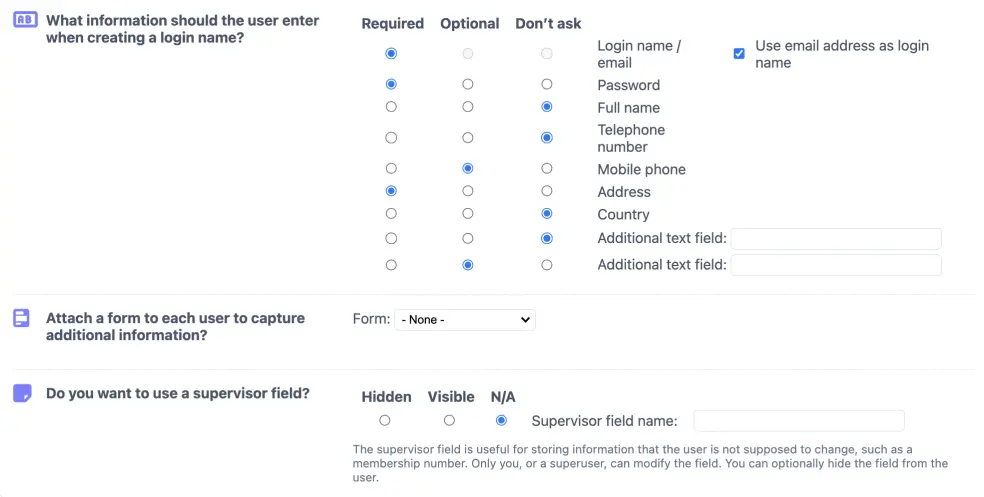Make Address Optional
This screenshot has height=497, width=984.
tap(468, 191)
